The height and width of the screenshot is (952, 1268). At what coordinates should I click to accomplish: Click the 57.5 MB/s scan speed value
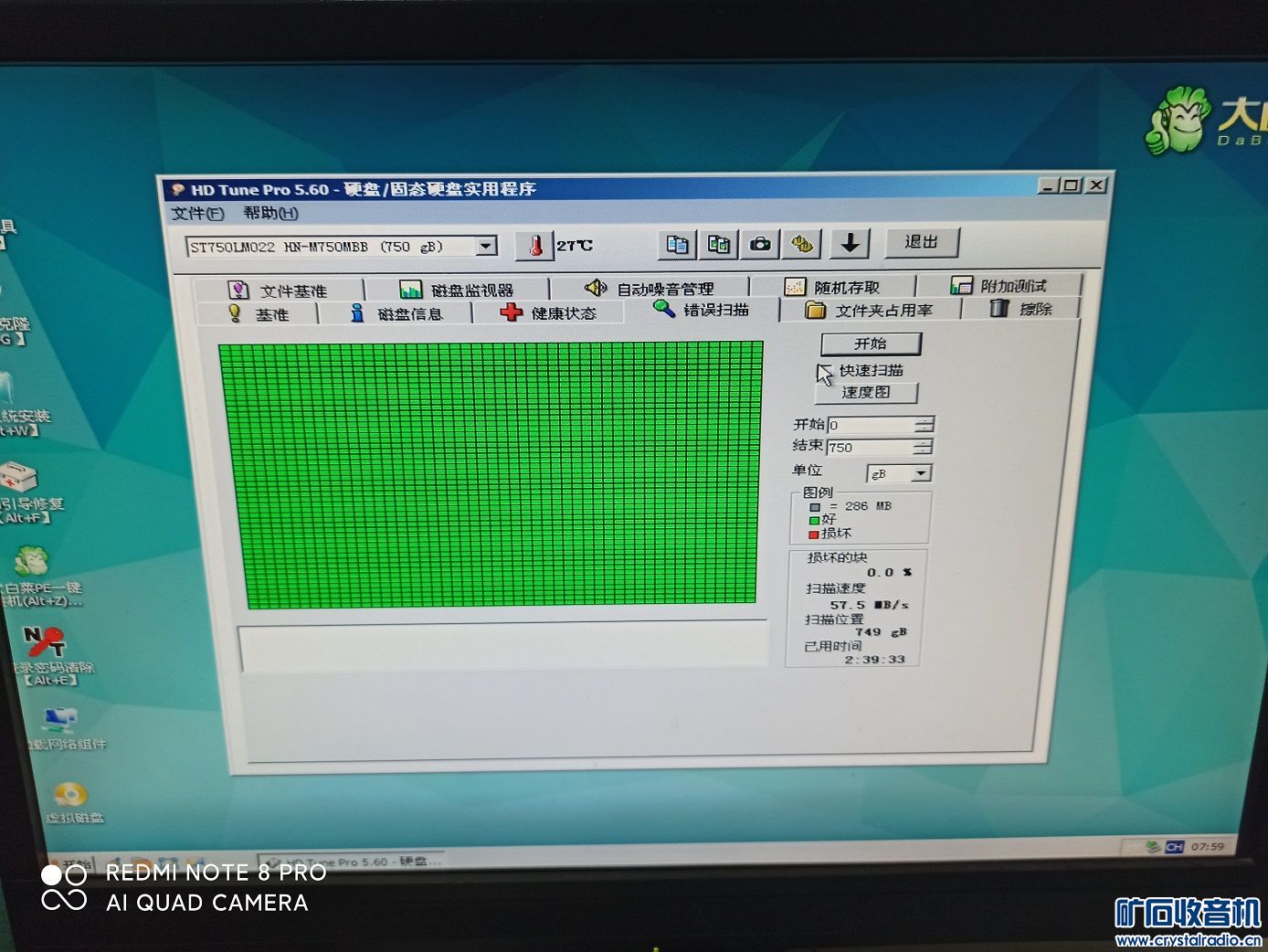pyautogui.click(x=869, y=605)
